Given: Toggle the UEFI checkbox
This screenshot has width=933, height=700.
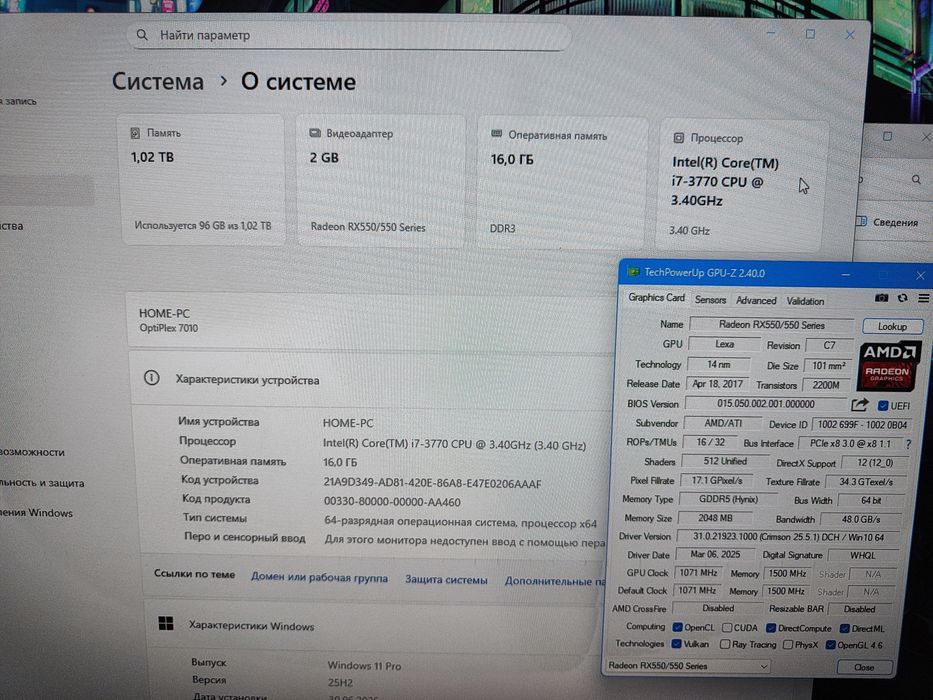Looking at the screenshot, I should (883, 406).
